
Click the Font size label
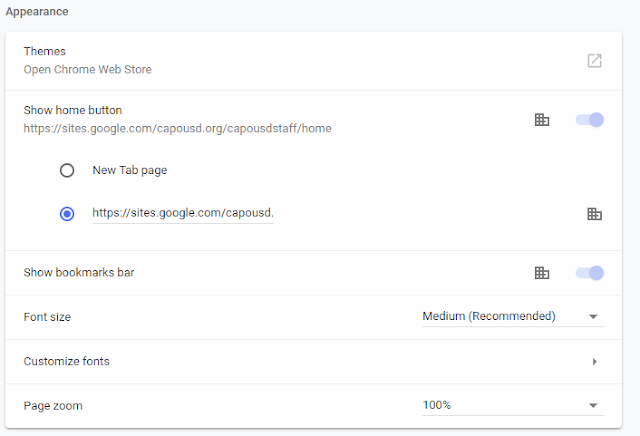(x=47, y=317)
